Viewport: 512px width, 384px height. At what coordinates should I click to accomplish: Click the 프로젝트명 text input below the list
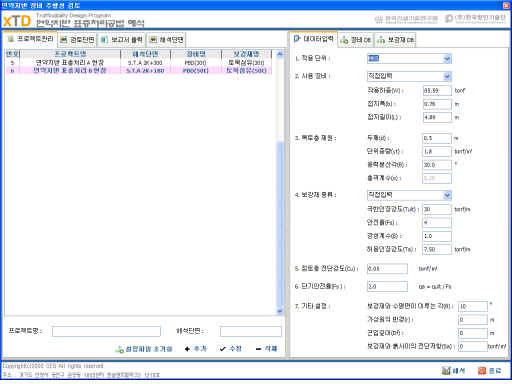point(106,331)
